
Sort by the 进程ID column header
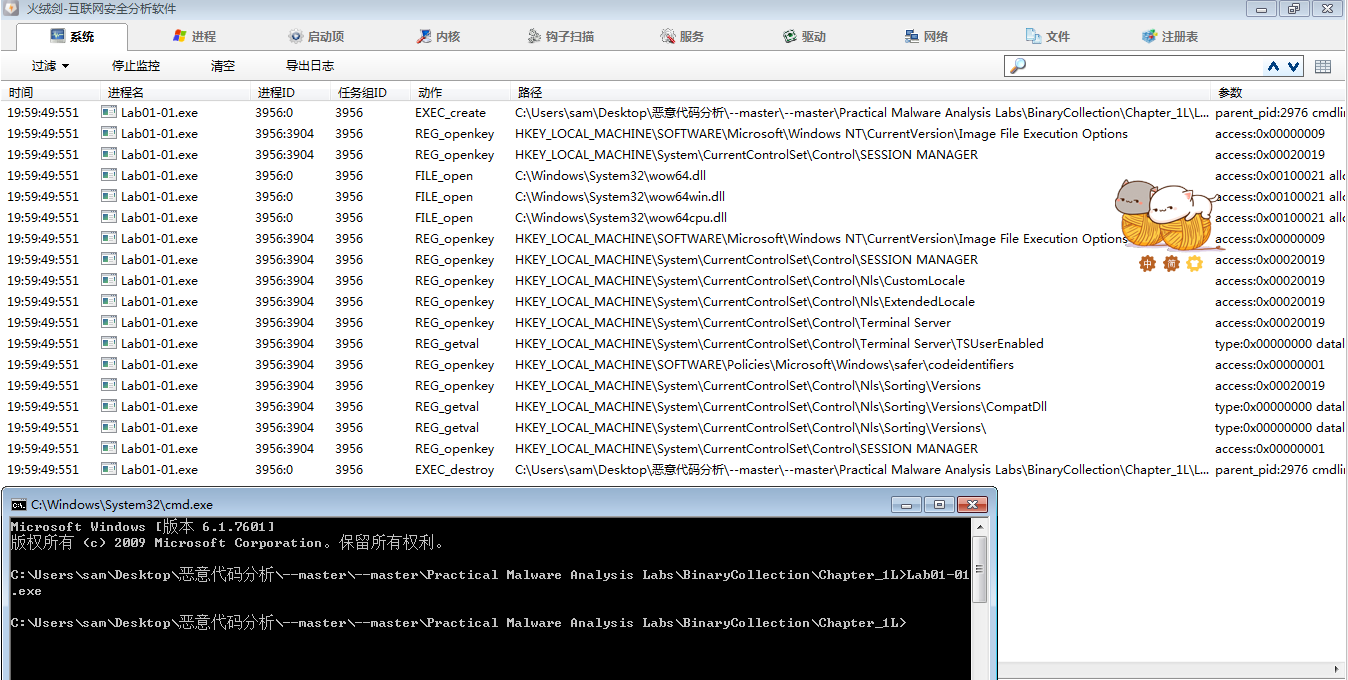click(x=290, y=92)
